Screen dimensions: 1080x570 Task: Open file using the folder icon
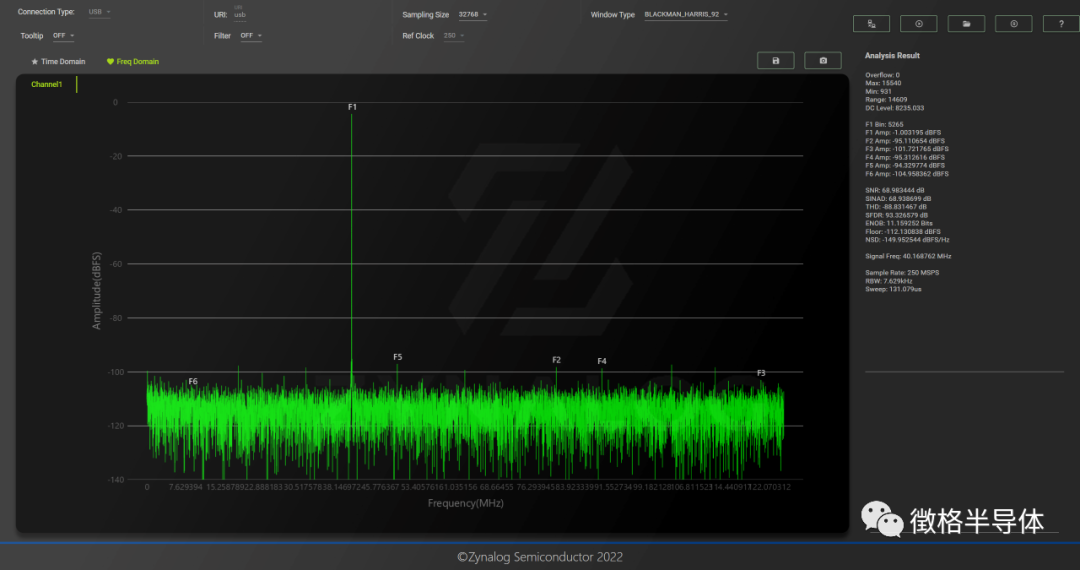tap(966, 24)
